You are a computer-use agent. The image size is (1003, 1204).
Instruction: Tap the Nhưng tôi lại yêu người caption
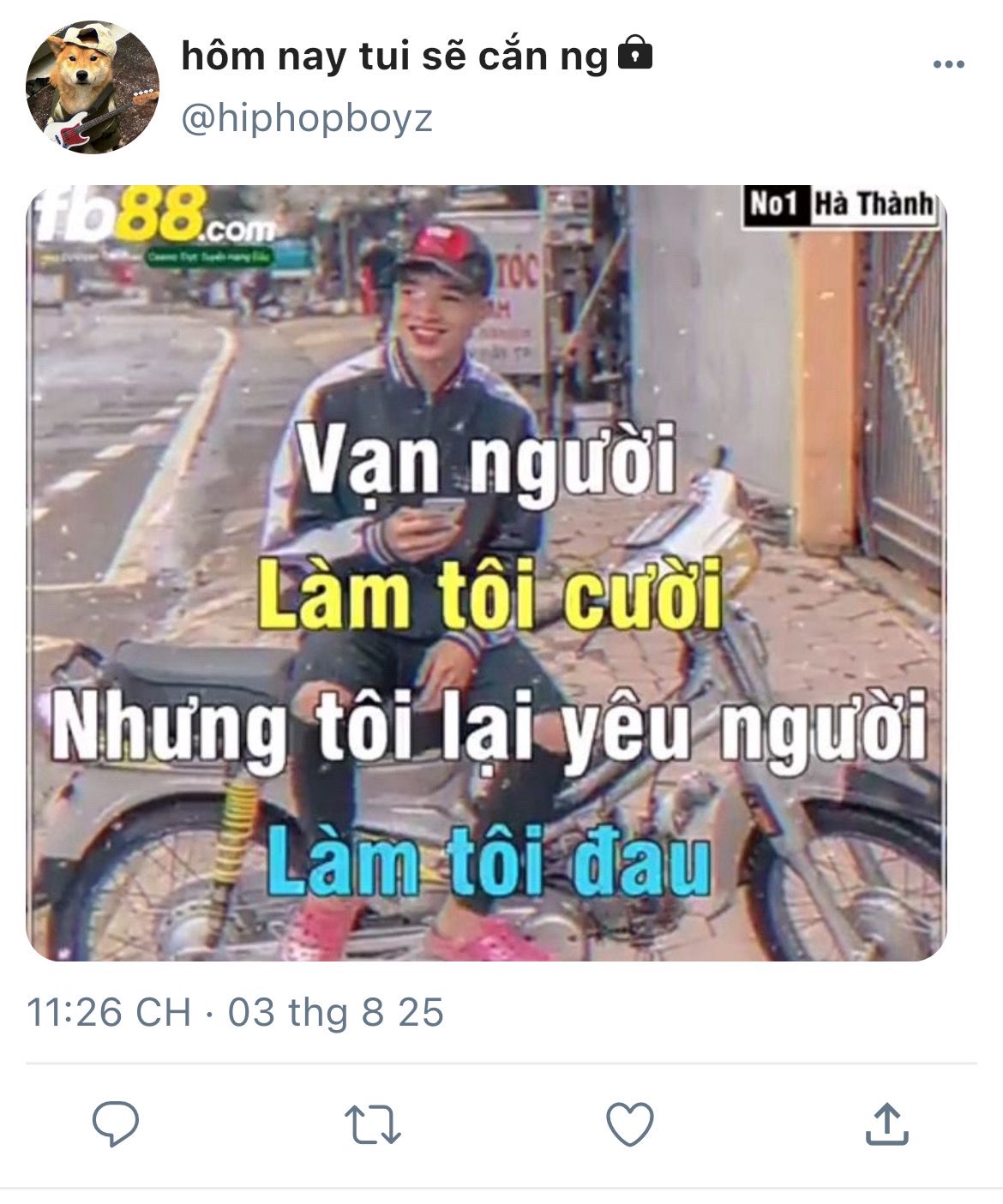tap(489, 728)
